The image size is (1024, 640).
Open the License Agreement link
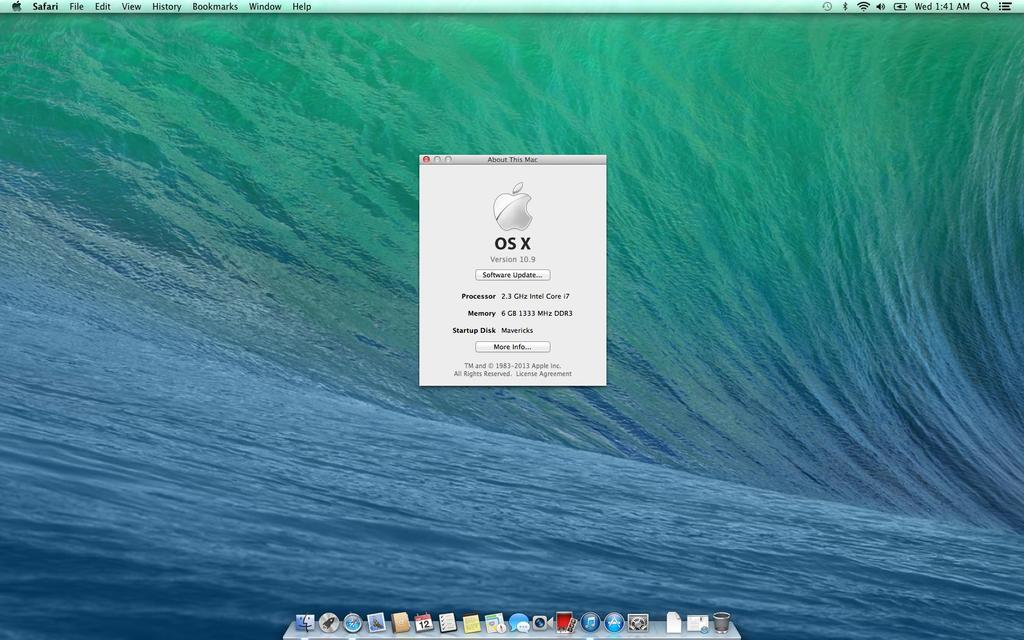[x=543, y=374]
